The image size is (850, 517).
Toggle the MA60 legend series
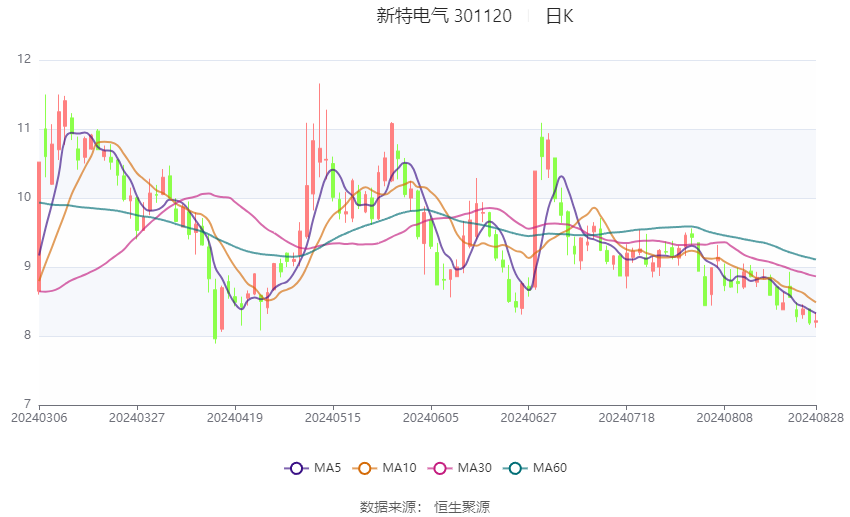coord(535,468)
